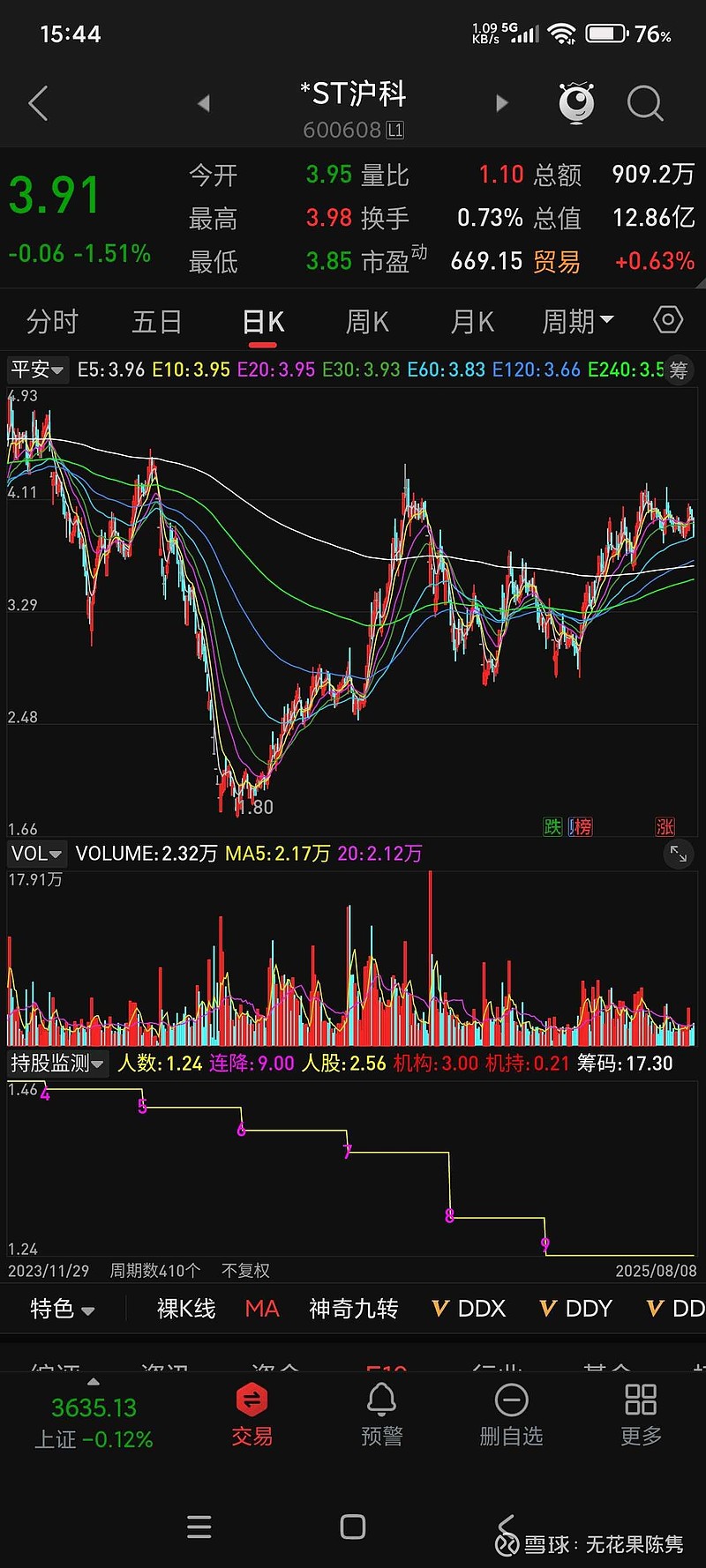
Task: Open chart settings hexagon icon
Action: [668, 319]
